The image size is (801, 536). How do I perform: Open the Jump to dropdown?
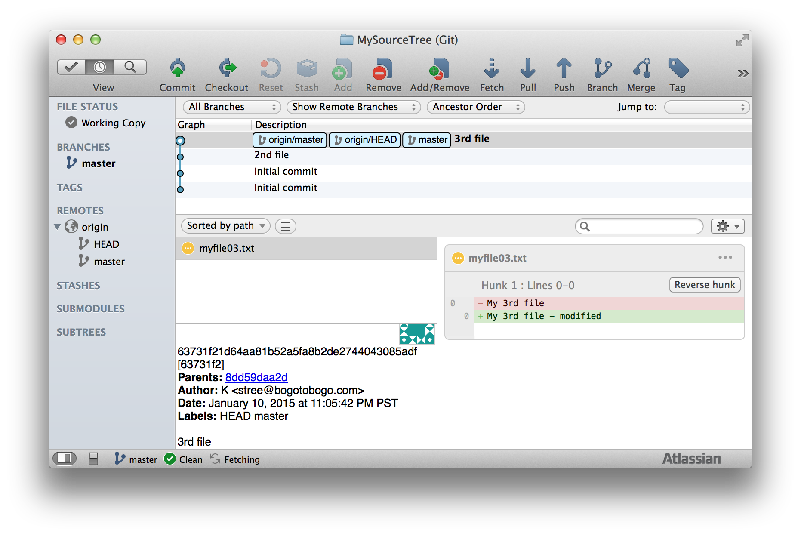pos(706,107)
